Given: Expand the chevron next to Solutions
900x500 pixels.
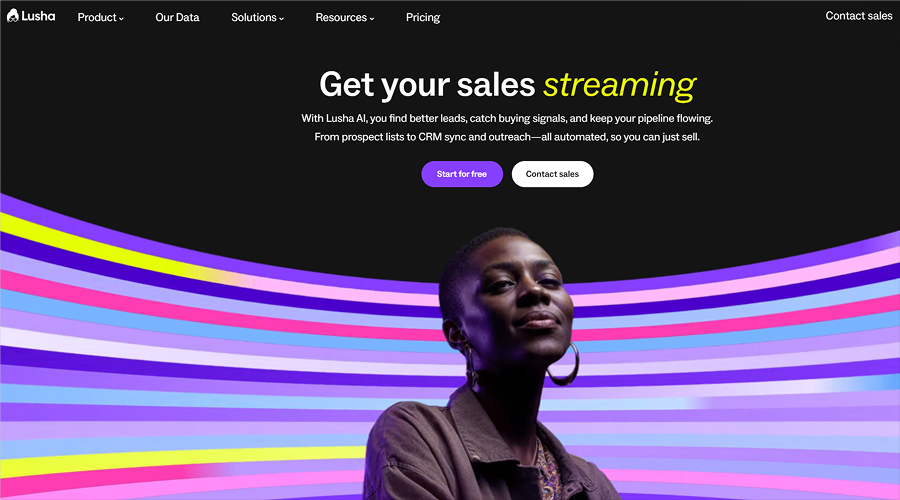Looking at the screenshot, I should click(x=281, y=18).
